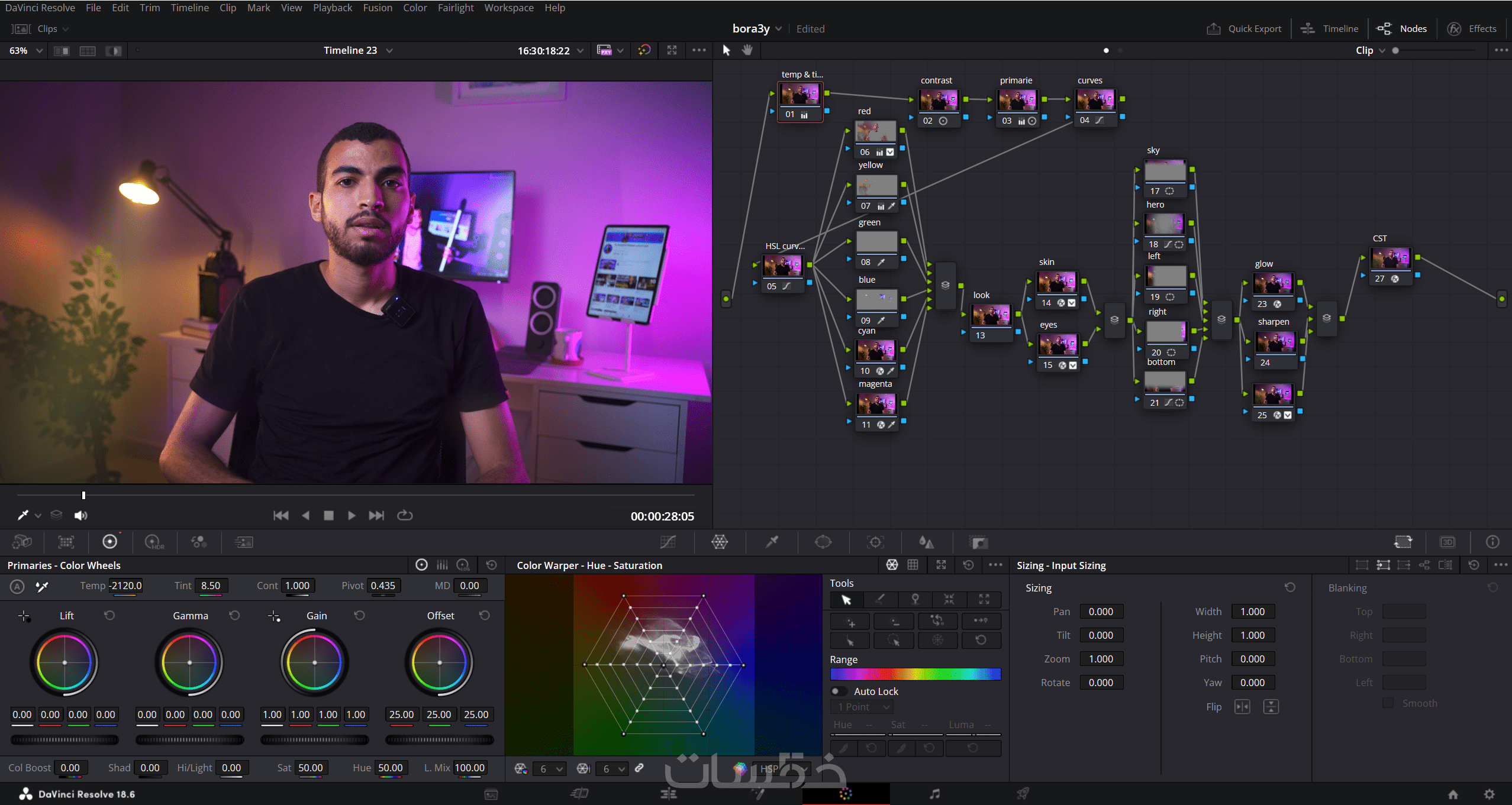
Task: Open the Curves palette icon
Action: click(x=668, y=542)
